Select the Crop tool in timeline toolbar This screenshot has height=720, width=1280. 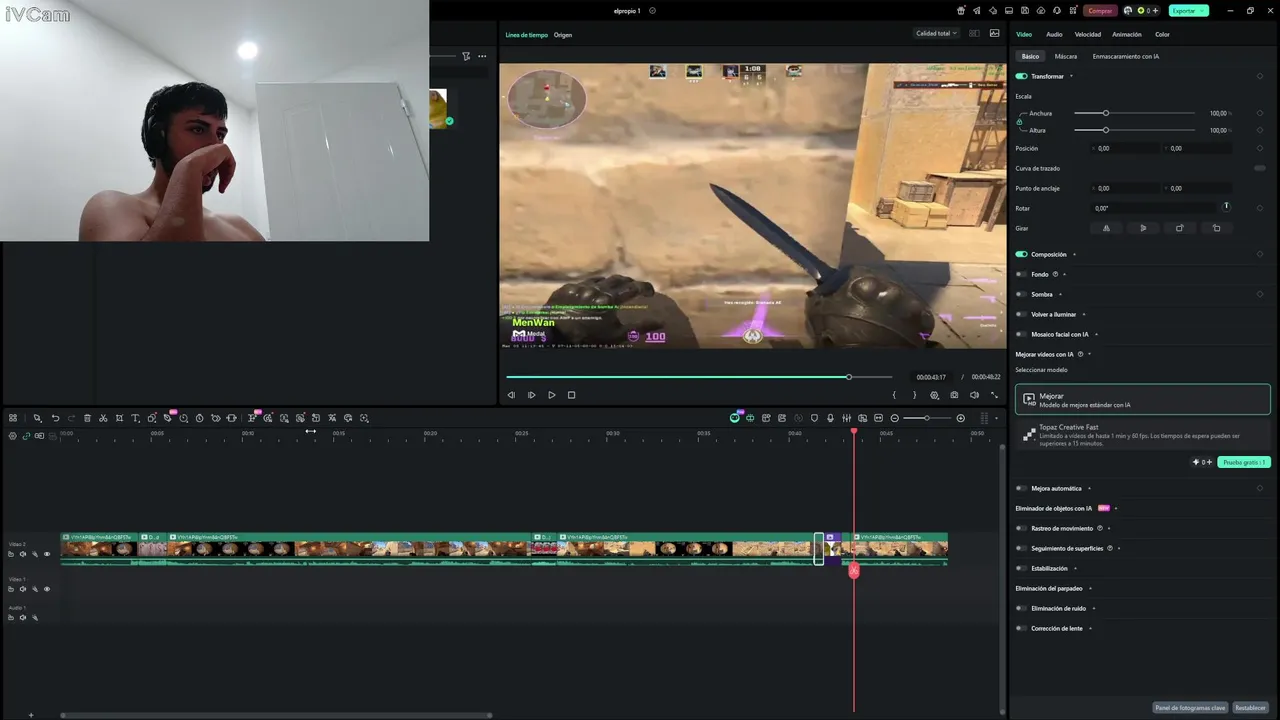click(x=119, y=418)
